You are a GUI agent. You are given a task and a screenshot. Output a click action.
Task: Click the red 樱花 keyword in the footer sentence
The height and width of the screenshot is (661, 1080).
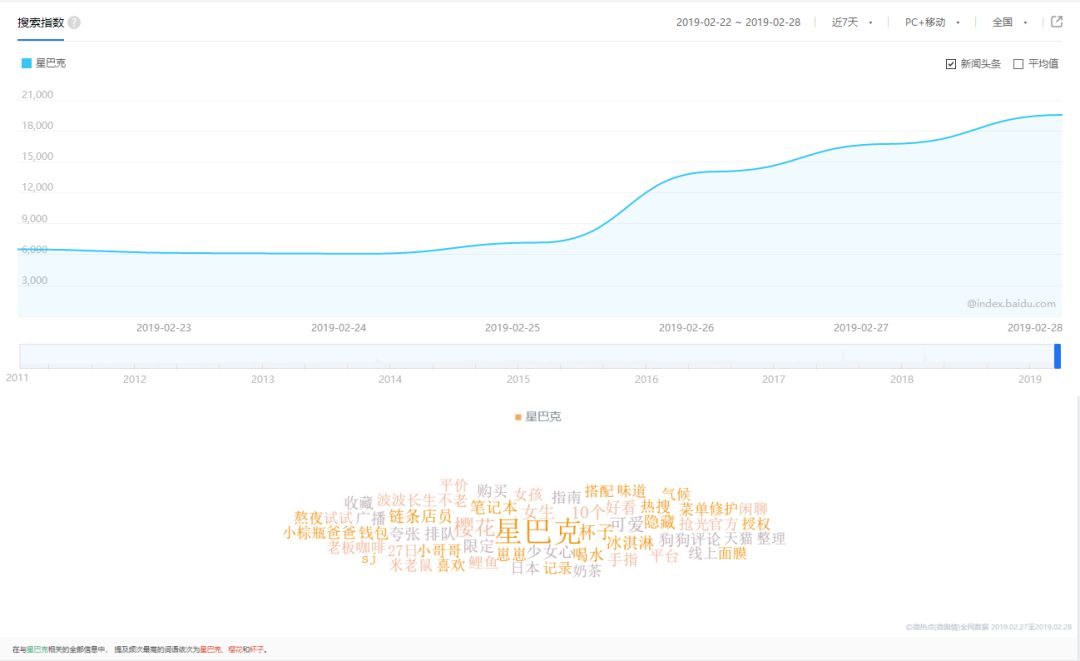[236, 649]
